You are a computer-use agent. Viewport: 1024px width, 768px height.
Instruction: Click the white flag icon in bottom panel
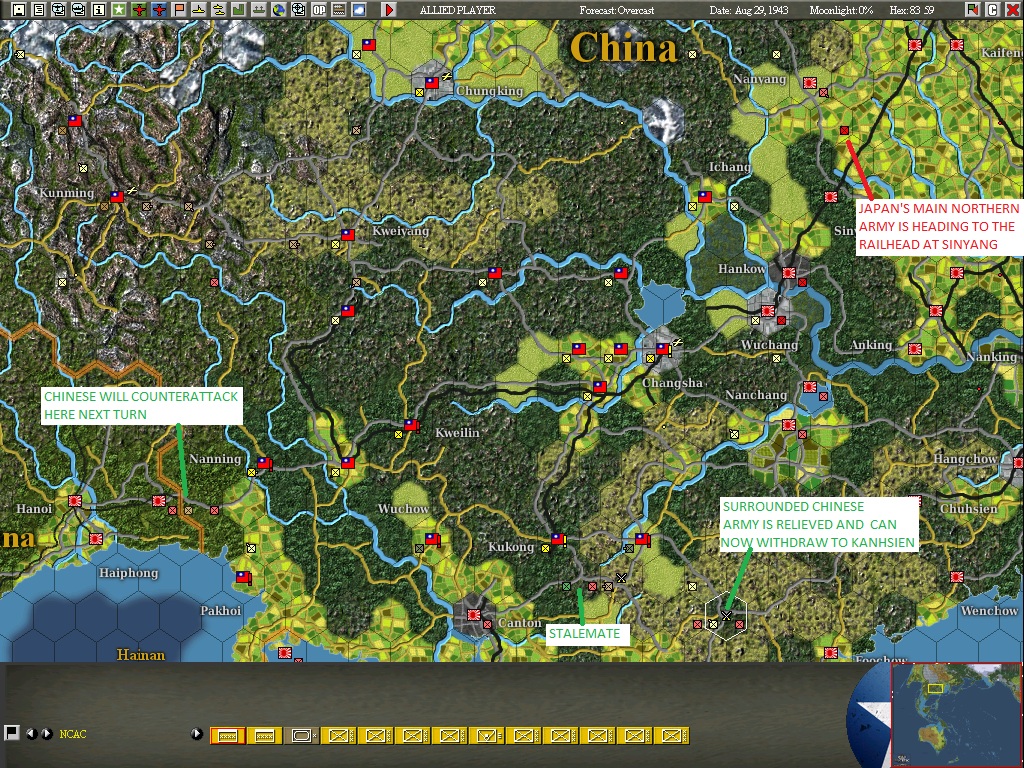[x=11, y=733]
